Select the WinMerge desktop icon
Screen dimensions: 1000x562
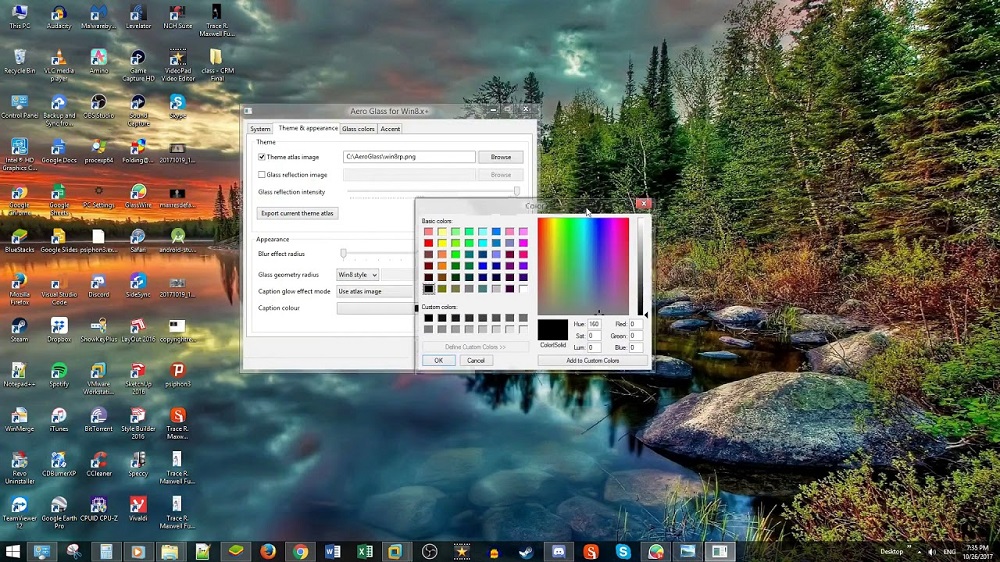(19, 418)
